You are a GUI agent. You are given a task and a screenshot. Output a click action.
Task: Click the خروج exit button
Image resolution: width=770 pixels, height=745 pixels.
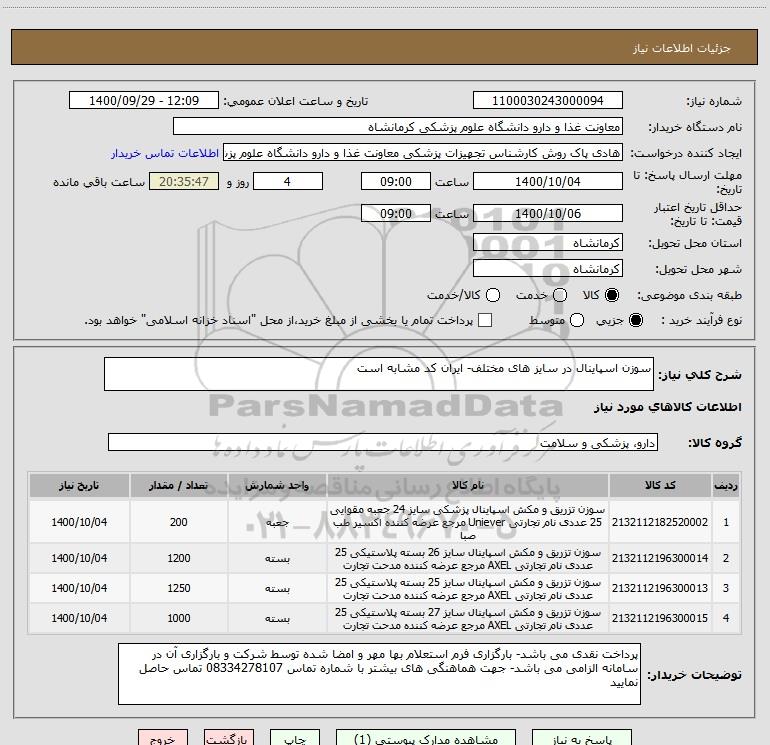163,737
